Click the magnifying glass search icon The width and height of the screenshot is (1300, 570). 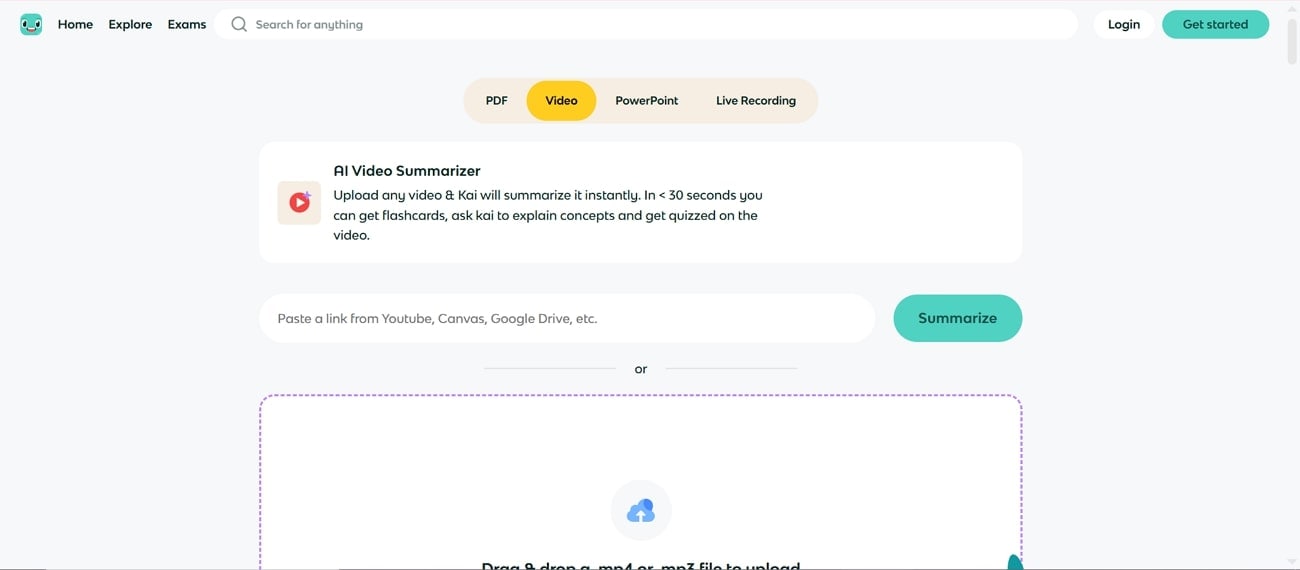coord(239,24)
